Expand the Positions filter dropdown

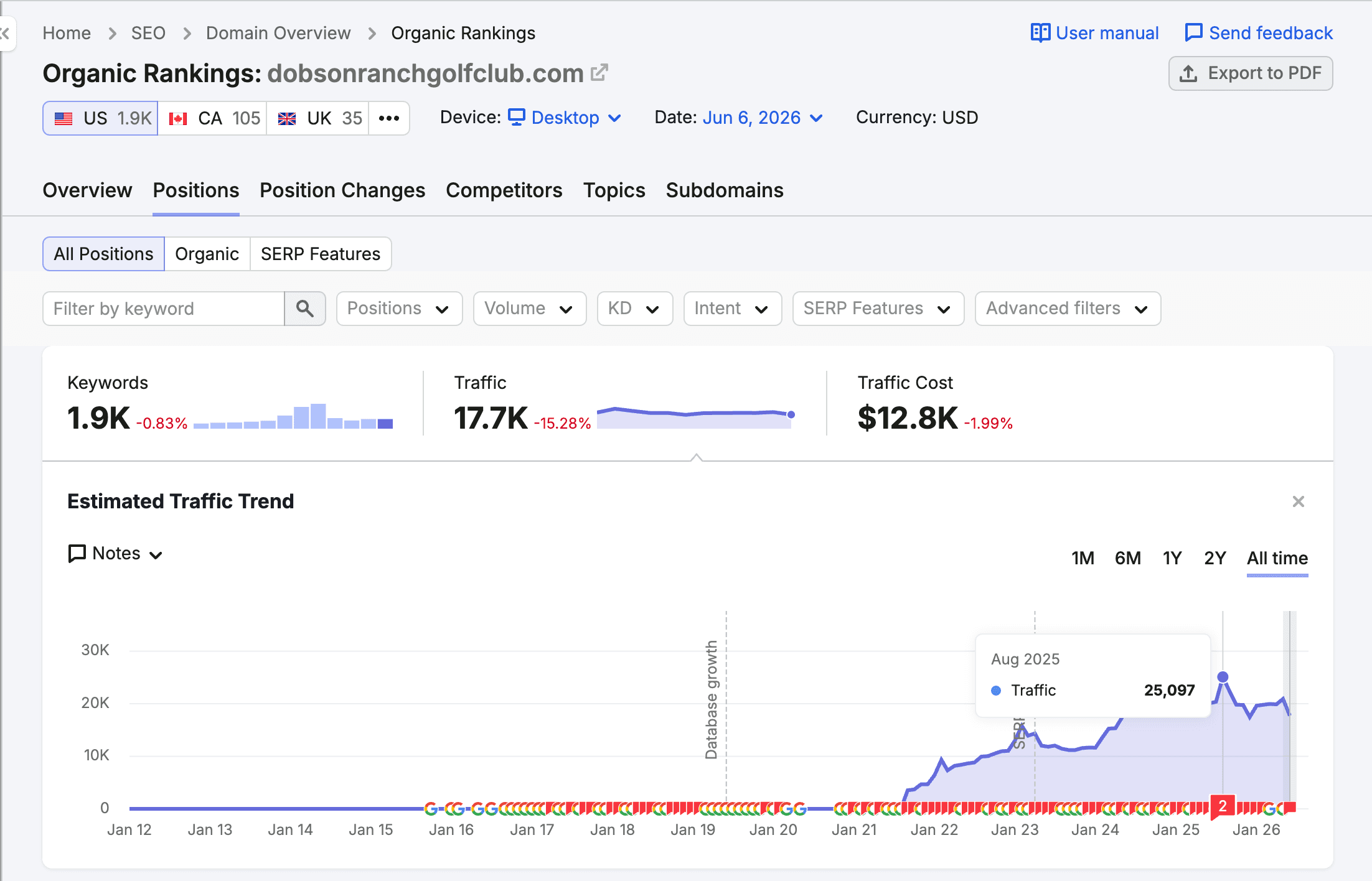point(399,309)
